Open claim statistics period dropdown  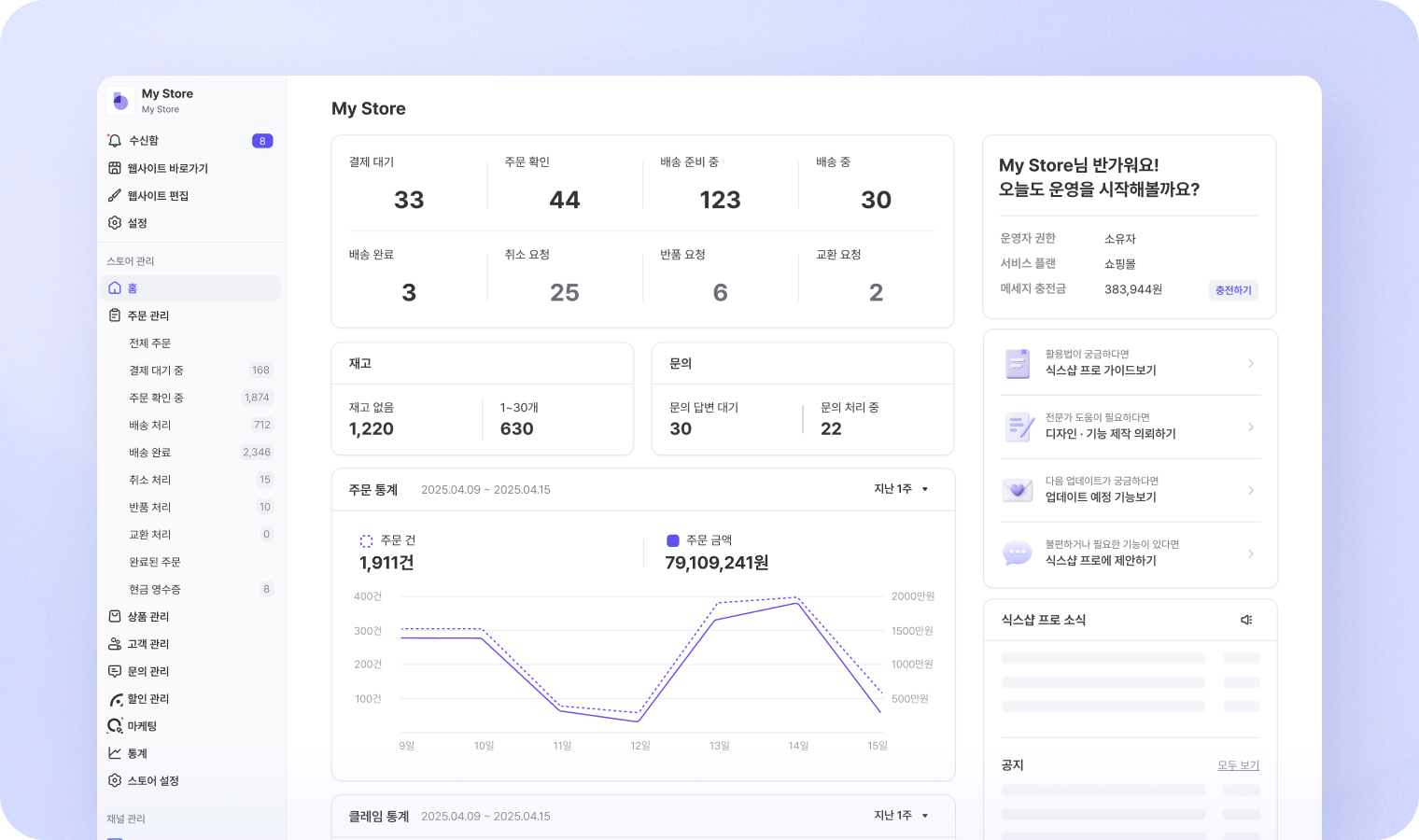click(901, 816)
